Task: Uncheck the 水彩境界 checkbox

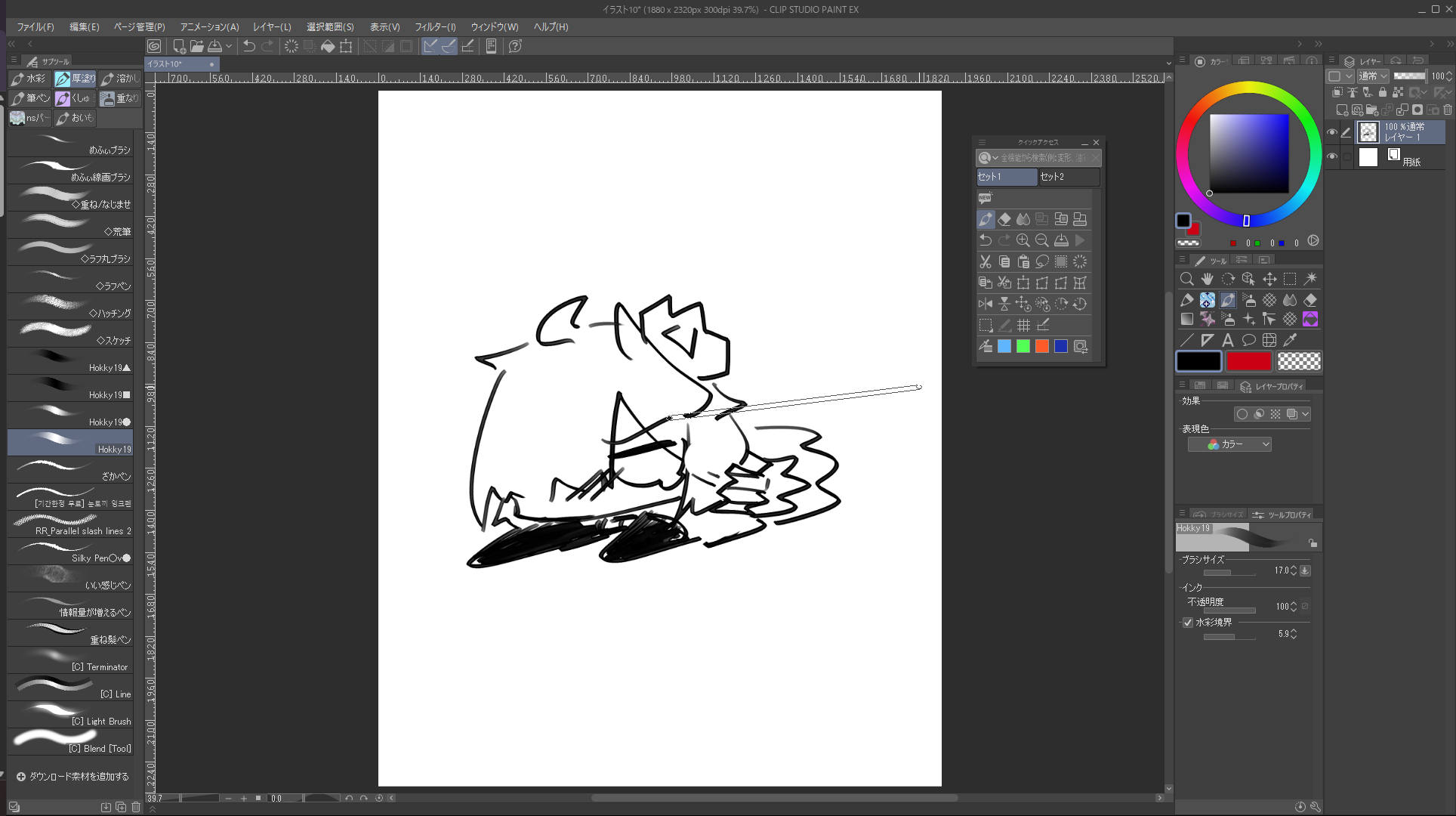Action: [1188, 623]
